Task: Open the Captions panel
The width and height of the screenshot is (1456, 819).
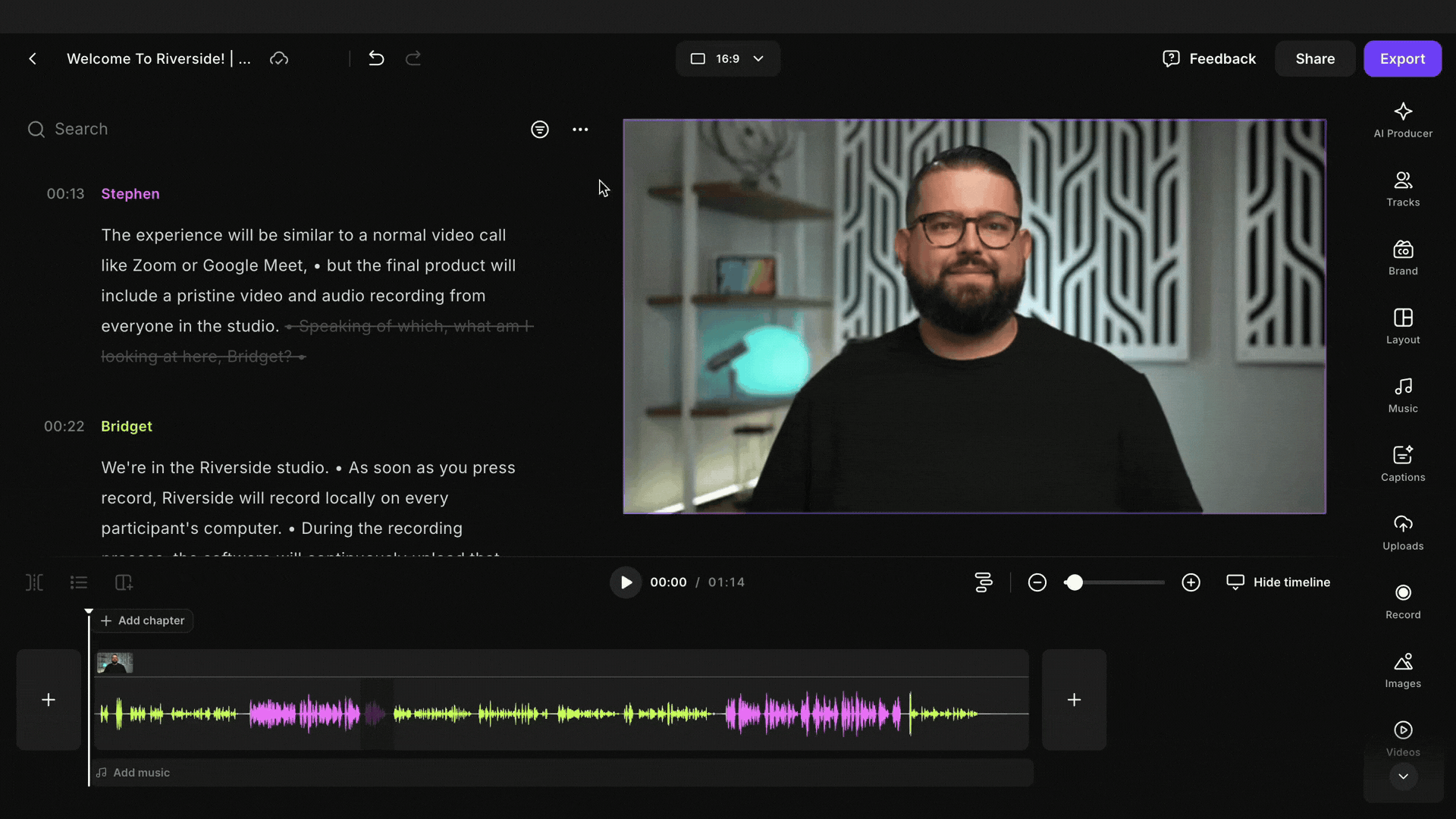Action: (x=1403, y=463)
